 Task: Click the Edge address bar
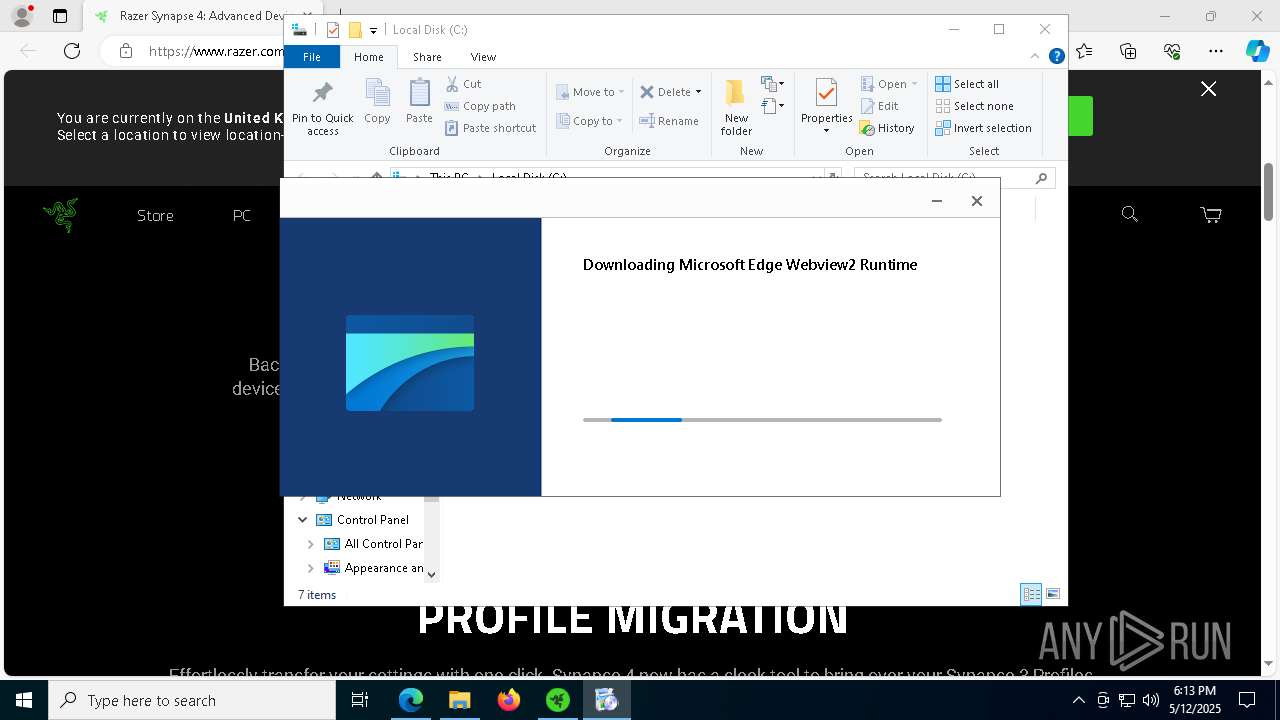click(x=215, y=51)
